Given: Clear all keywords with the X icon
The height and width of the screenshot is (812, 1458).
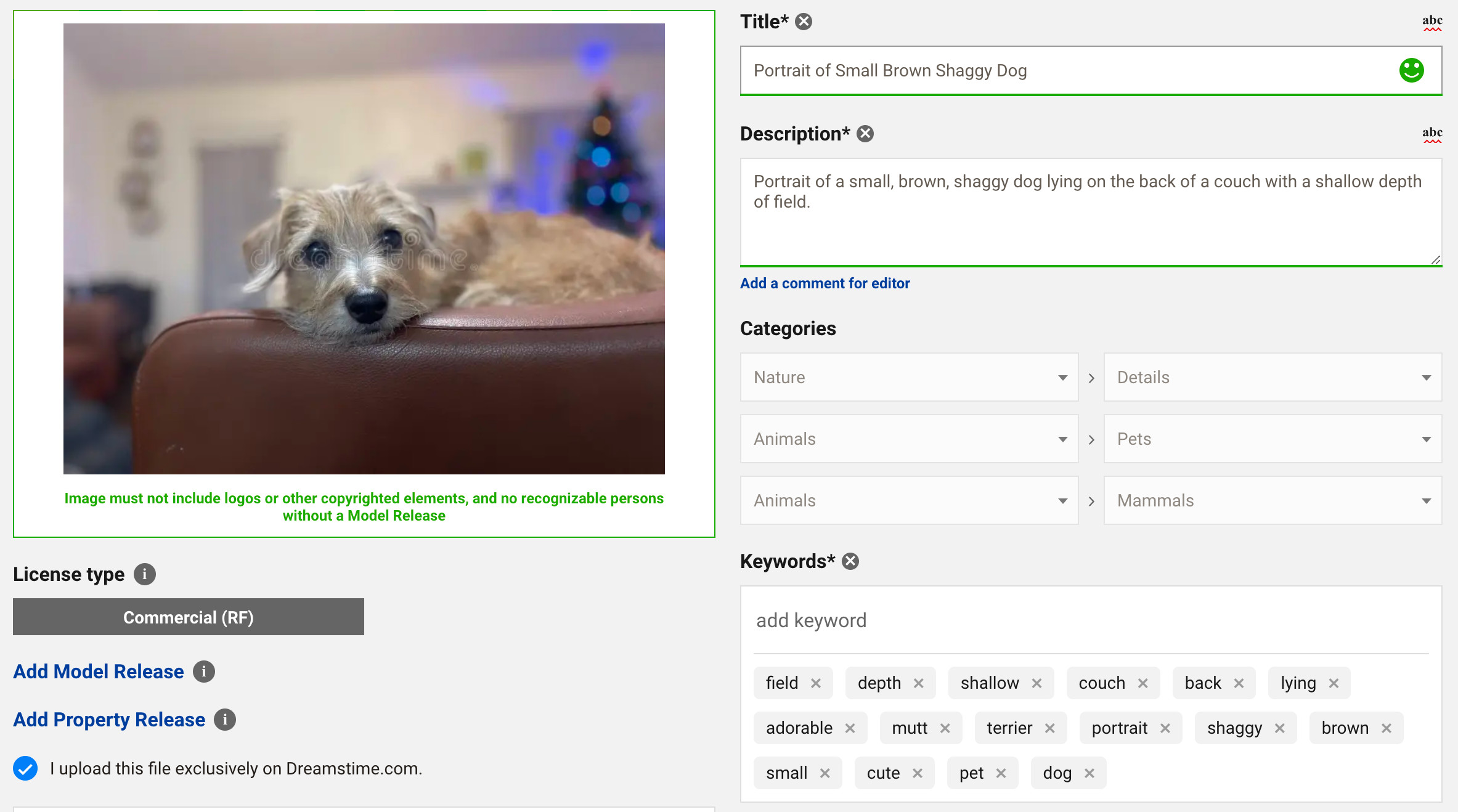Looking at the screenshot, I should click(850, 561).
